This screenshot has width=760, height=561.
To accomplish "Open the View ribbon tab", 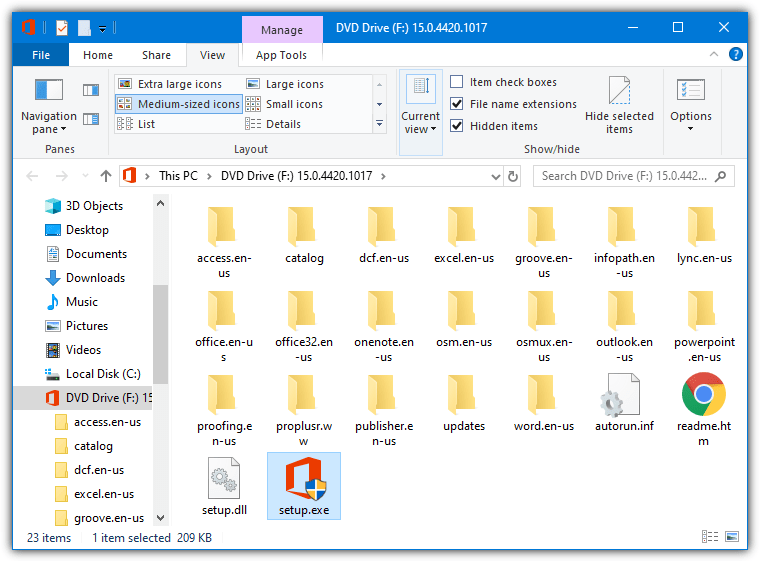I will [x=212, y=55].
